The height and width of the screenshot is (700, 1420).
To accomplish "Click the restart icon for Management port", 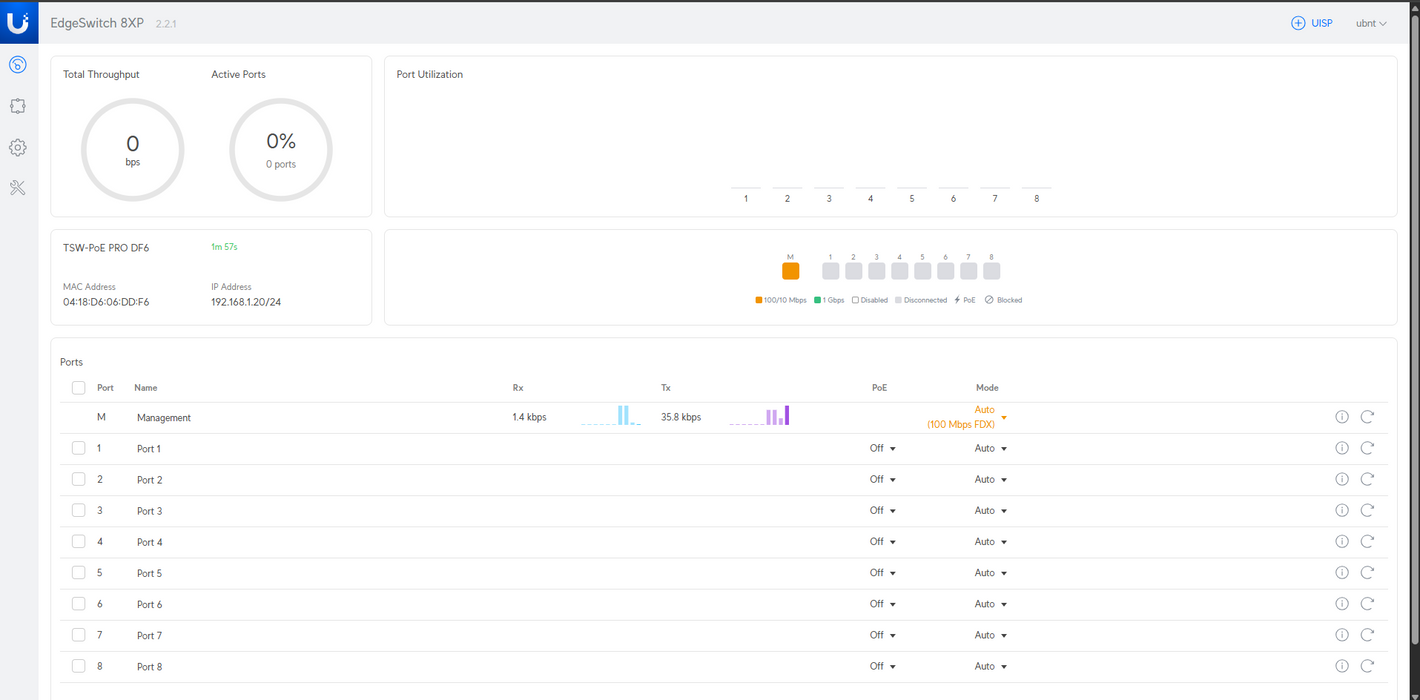I will [1367, 417].
